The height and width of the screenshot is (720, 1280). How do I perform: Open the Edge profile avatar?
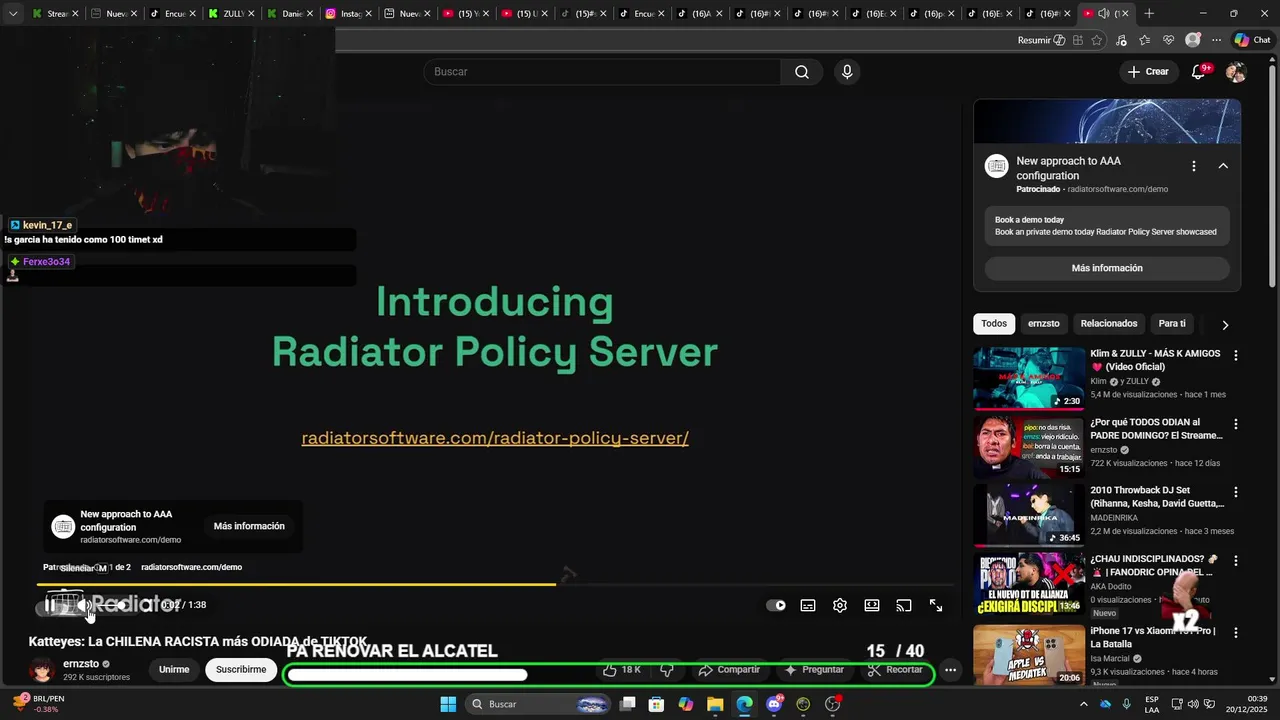1193,40
